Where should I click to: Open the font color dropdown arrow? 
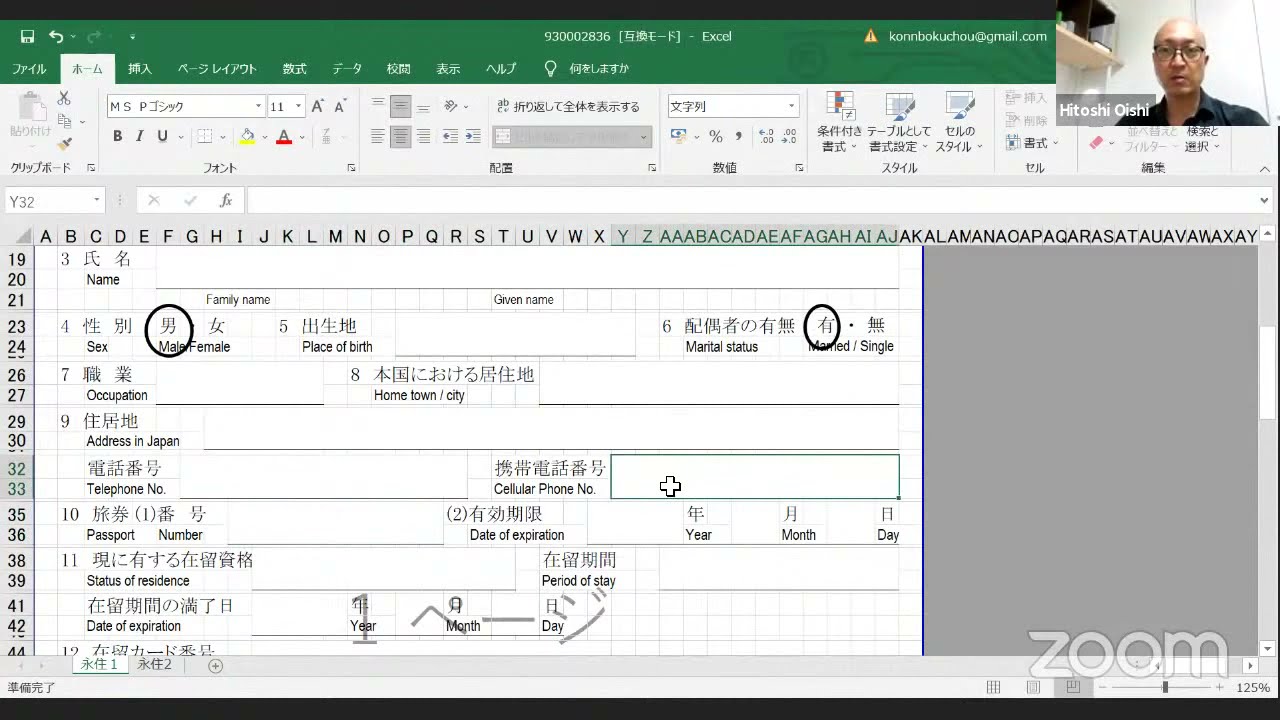[x=301, y=137]
